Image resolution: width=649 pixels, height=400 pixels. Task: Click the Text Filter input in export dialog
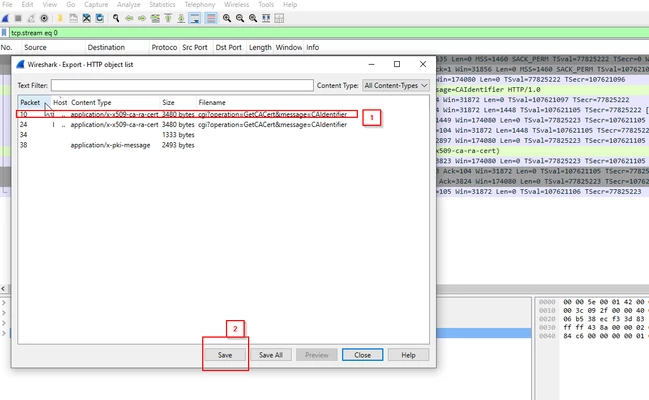click(182, 85)
